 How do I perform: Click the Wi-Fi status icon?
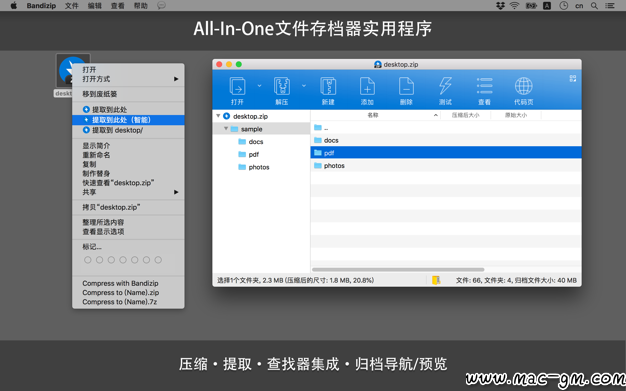coord(515,6)
